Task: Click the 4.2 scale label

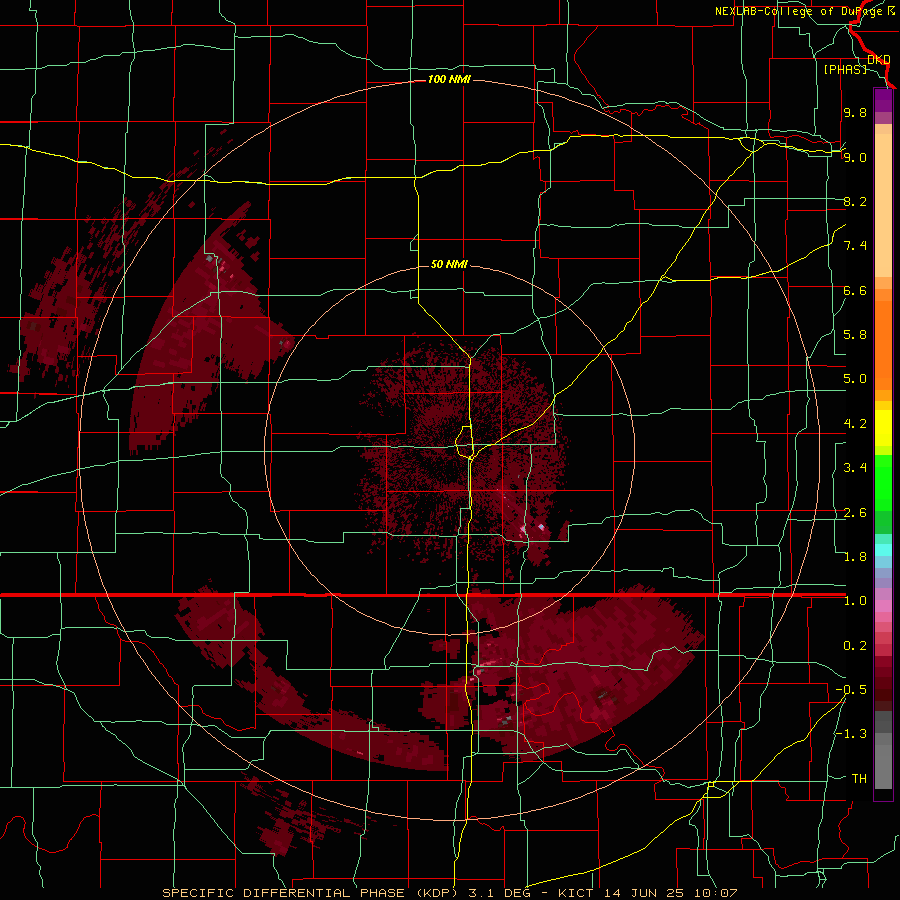Action: tap(855, 424)
